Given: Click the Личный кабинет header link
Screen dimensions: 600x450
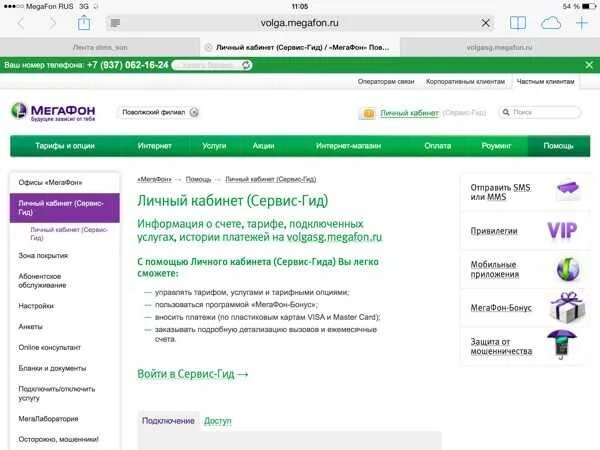Looking at the screenshot, I should pos(409,113).
